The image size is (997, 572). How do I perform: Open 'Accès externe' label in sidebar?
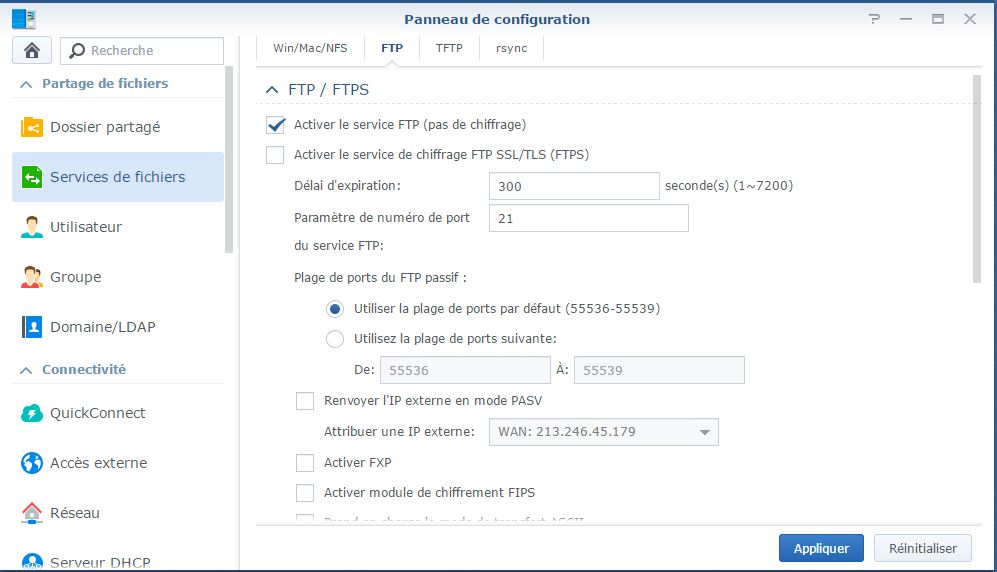tap(99, 463)
